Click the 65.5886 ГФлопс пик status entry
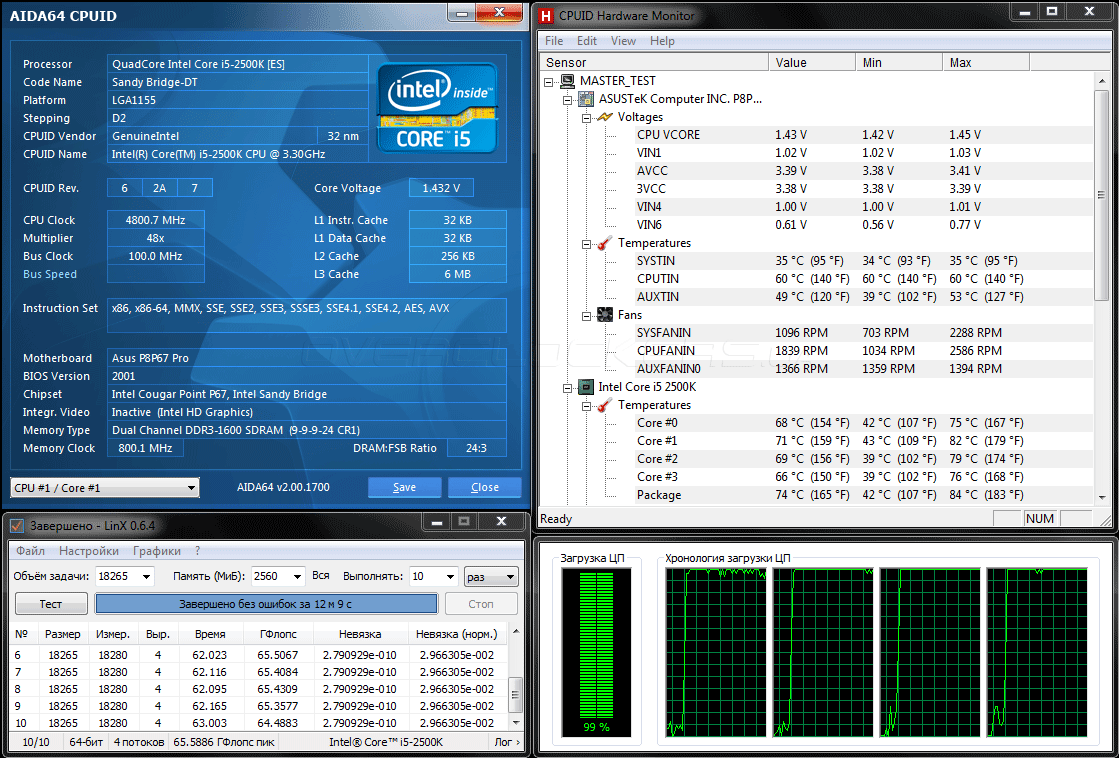 click(224, 742)
